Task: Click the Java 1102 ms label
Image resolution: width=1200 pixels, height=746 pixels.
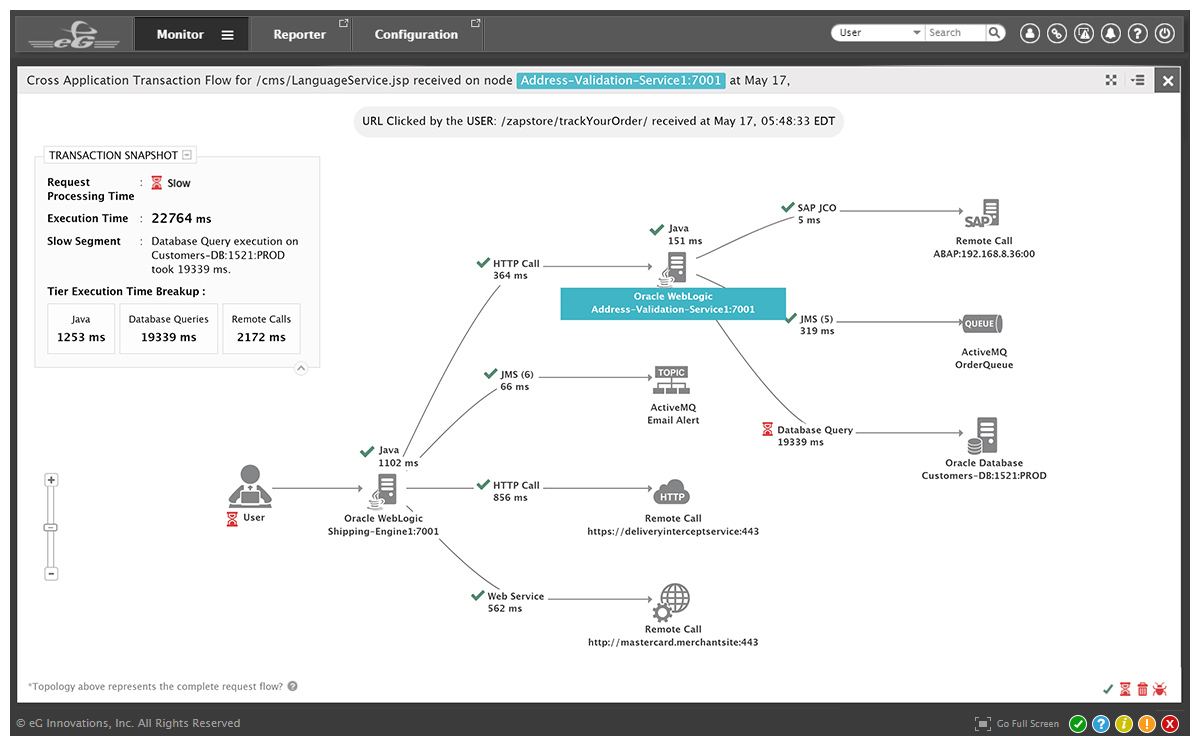Action: (x=397, y=457)
